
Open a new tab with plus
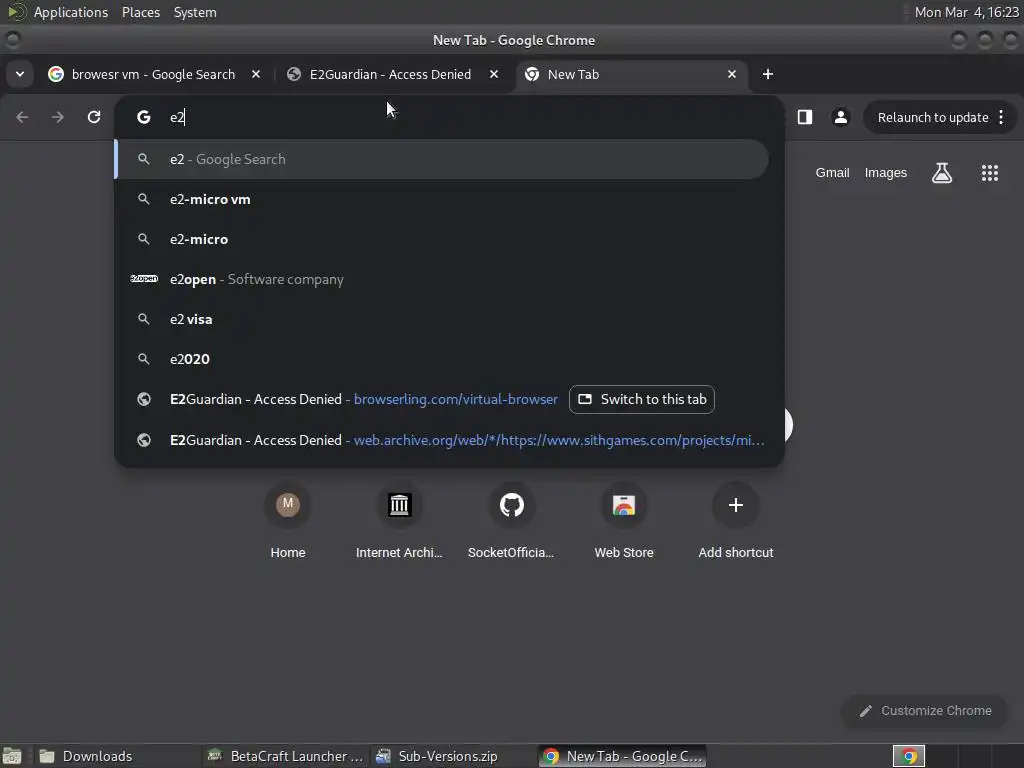tap(767, 74)
